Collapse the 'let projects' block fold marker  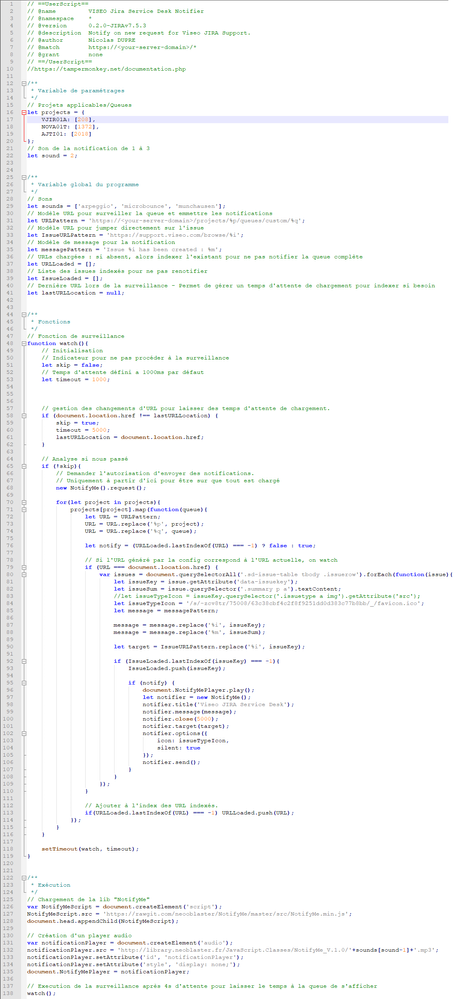point(23,111)
